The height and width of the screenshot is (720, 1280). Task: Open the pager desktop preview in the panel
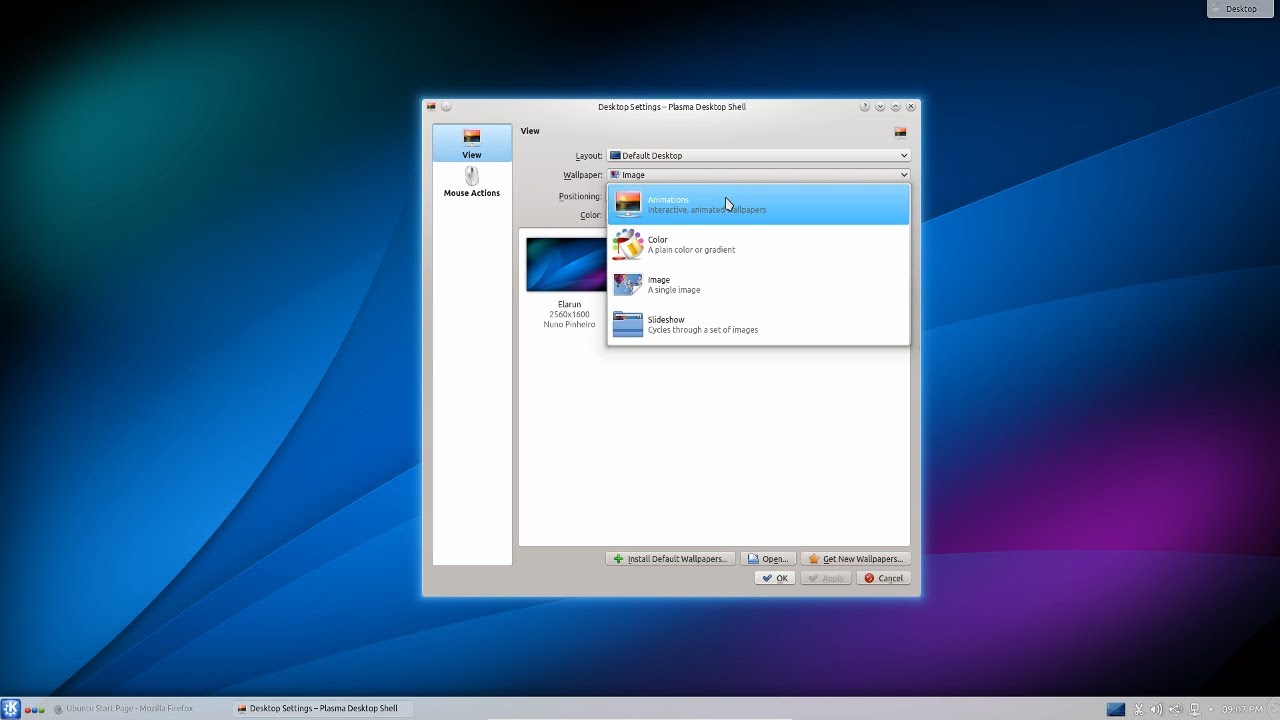(1116, 709)
